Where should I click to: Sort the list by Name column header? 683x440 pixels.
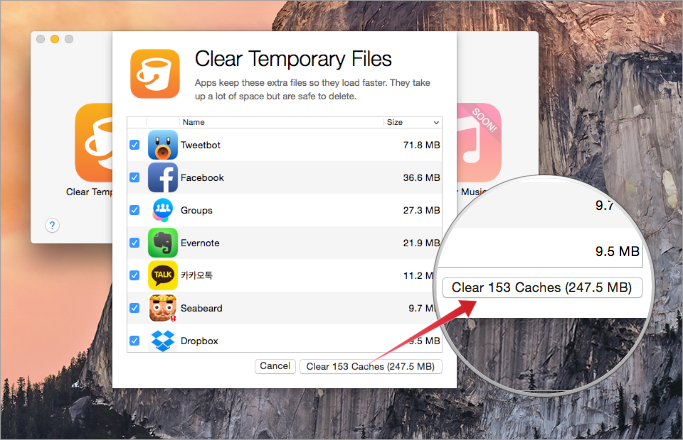pos(193,122)
